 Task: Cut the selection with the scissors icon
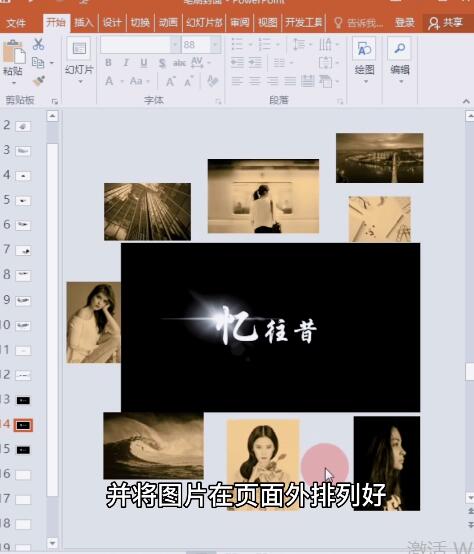click(x=38, y=44)
